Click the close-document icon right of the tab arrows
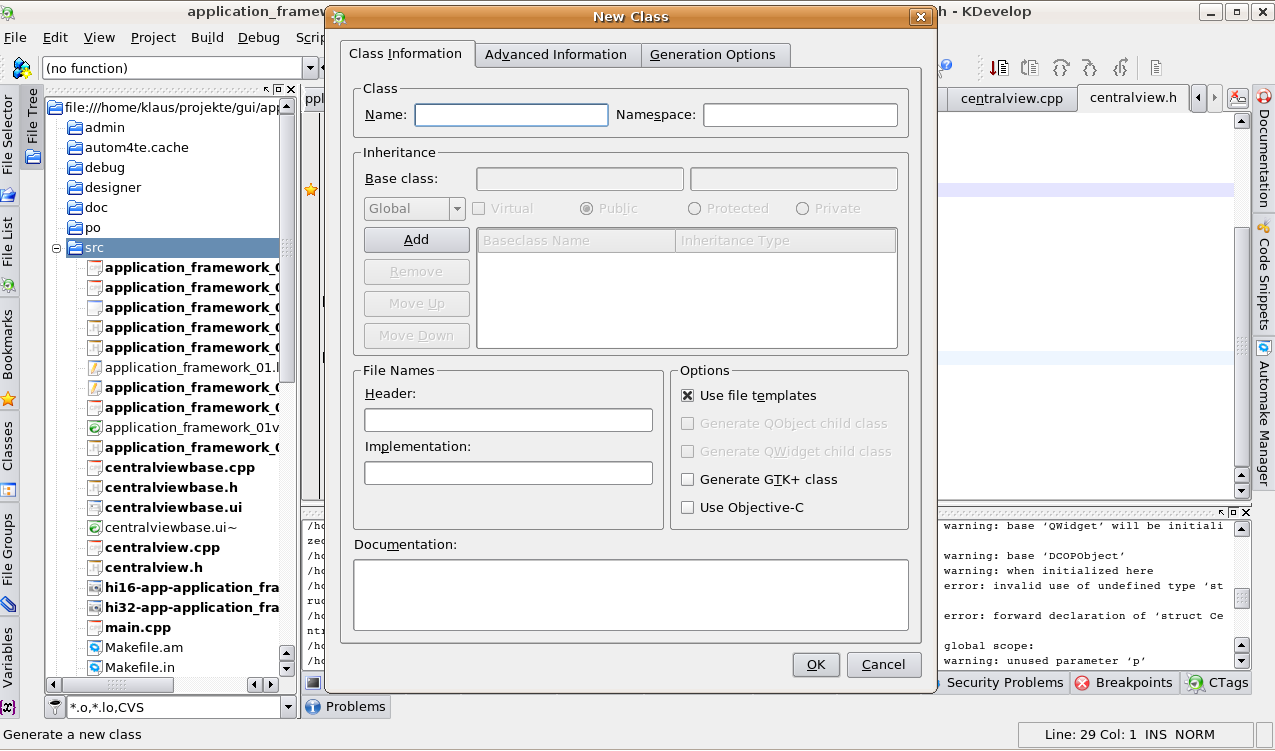The height and width of the screenshot is (751, 1275). click(x=1238, y=98)
